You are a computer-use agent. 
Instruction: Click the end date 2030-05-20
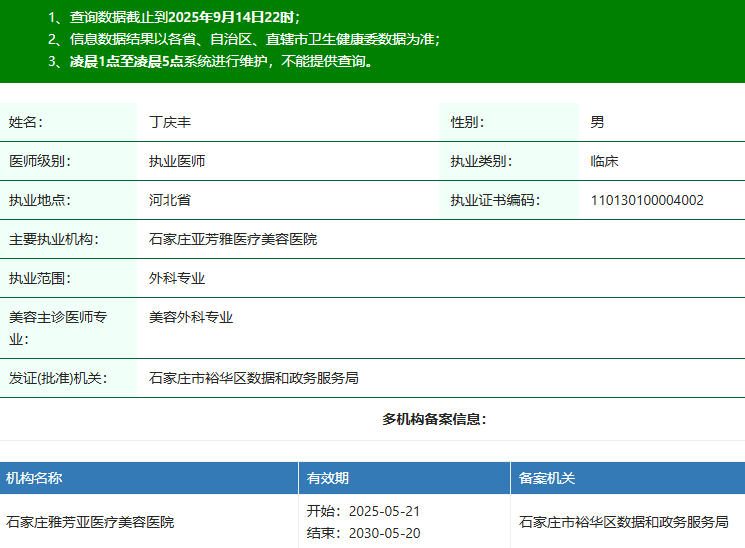click(384, 532)
